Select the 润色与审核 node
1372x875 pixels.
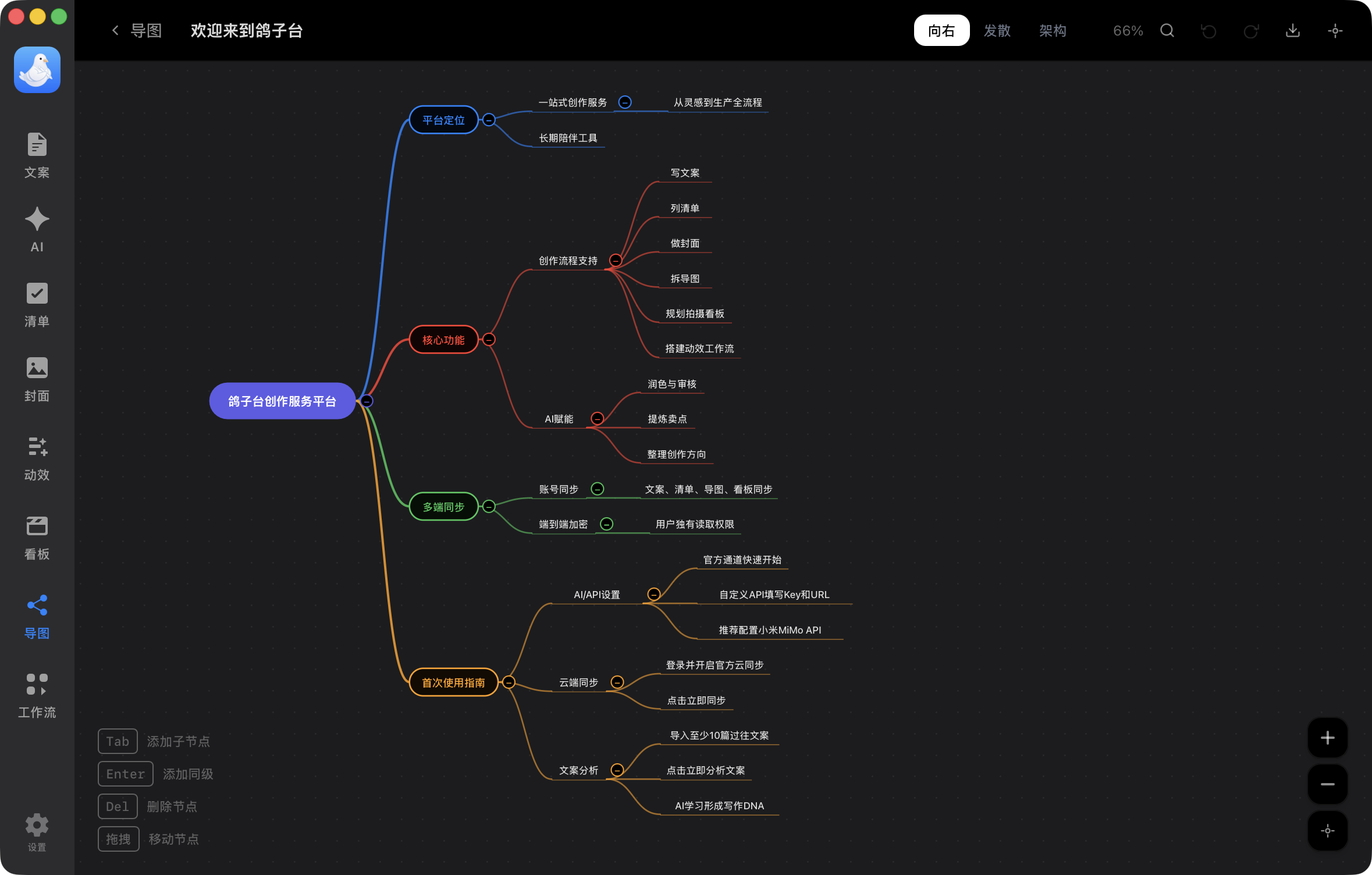(x=672, y=384)
